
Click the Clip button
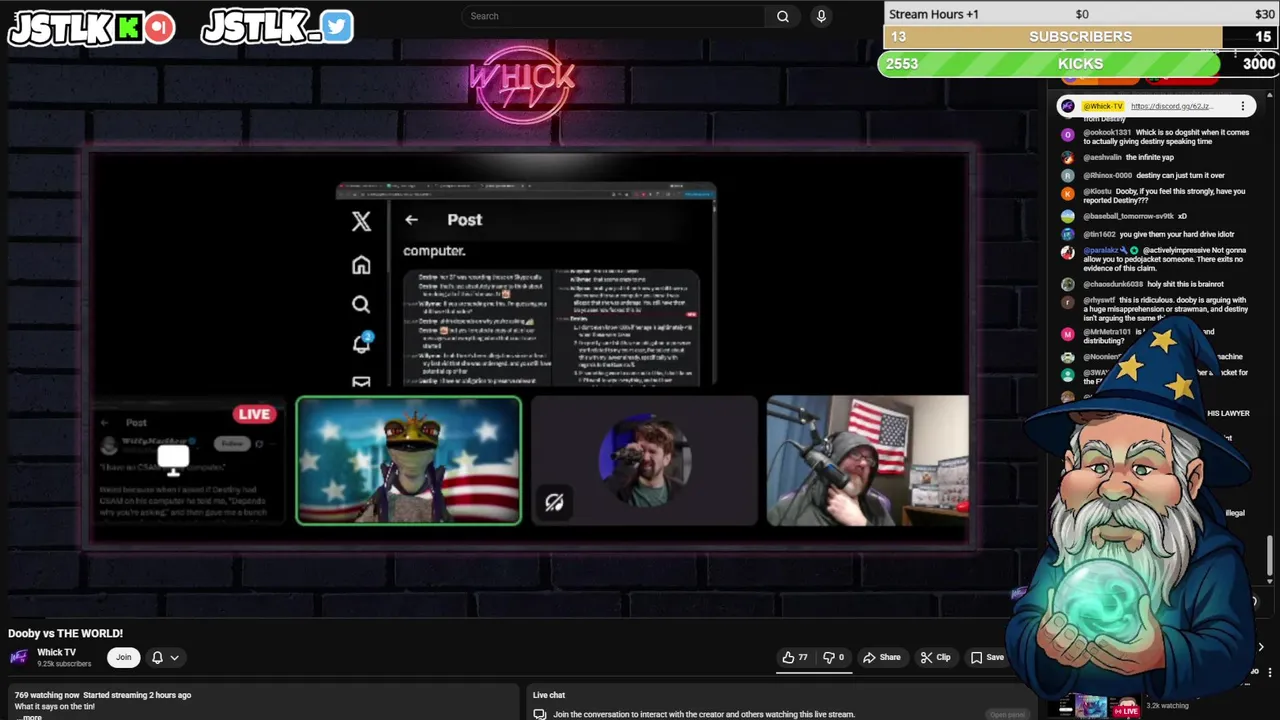coord(936,657)
